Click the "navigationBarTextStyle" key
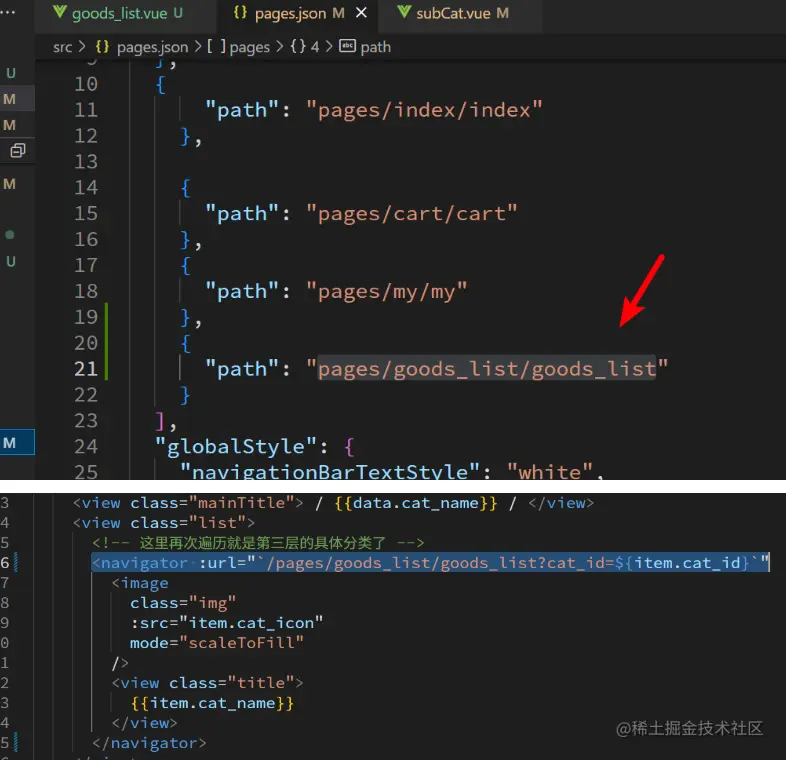 [x=330, y=472]
